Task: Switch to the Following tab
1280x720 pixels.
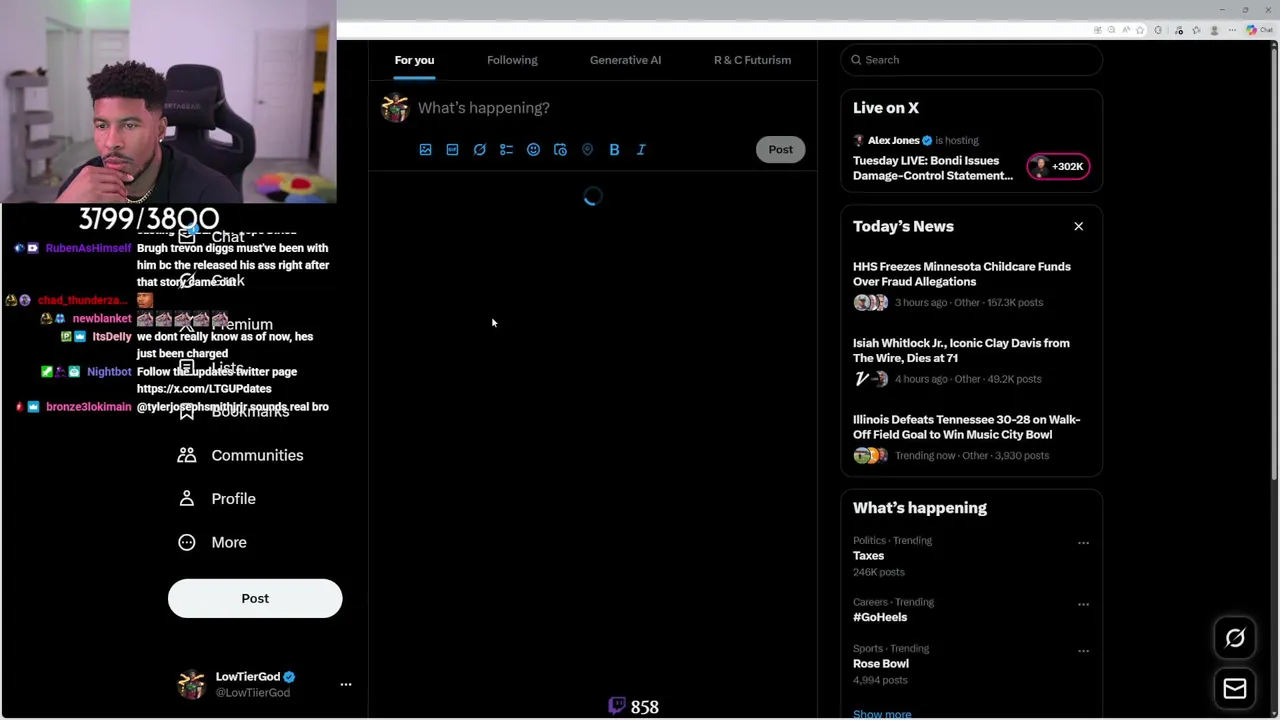Action: point(512,60)
